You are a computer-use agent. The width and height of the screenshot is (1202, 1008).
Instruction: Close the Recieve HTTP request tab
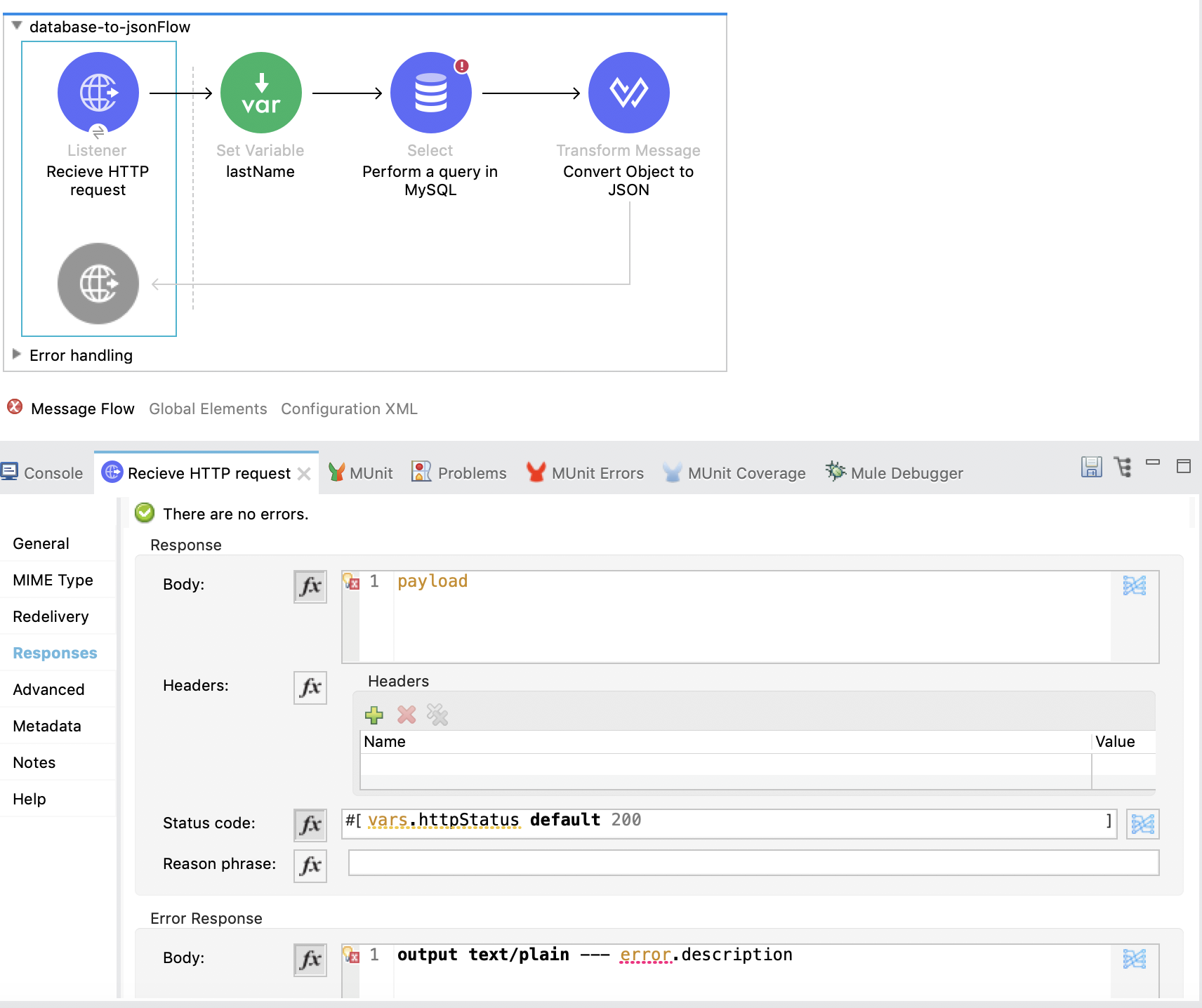pyautogui.click(x=304, y=474)
